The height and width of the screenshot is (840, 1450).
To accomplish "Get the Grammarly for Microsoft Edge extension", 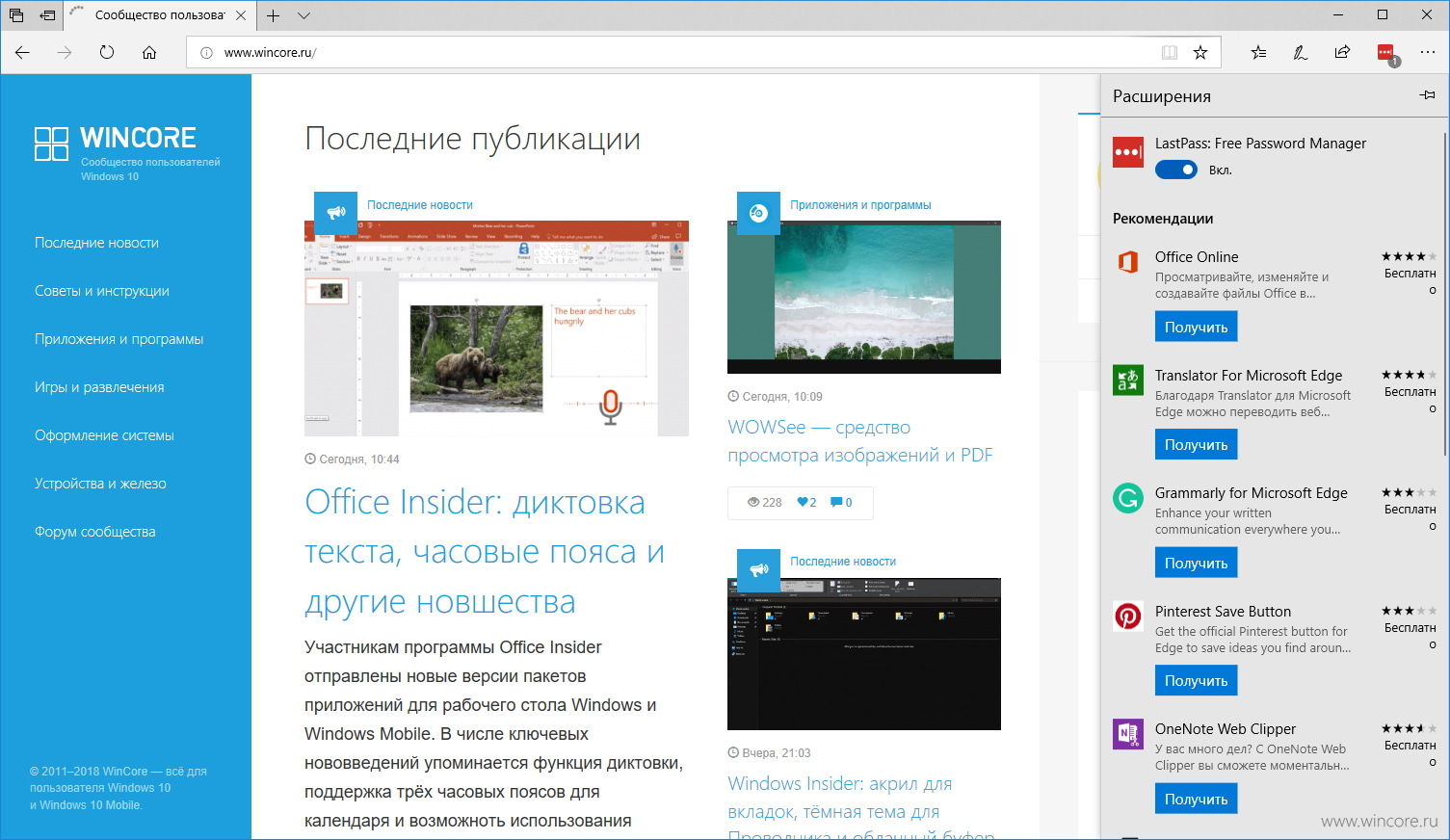I will 1196,564.
